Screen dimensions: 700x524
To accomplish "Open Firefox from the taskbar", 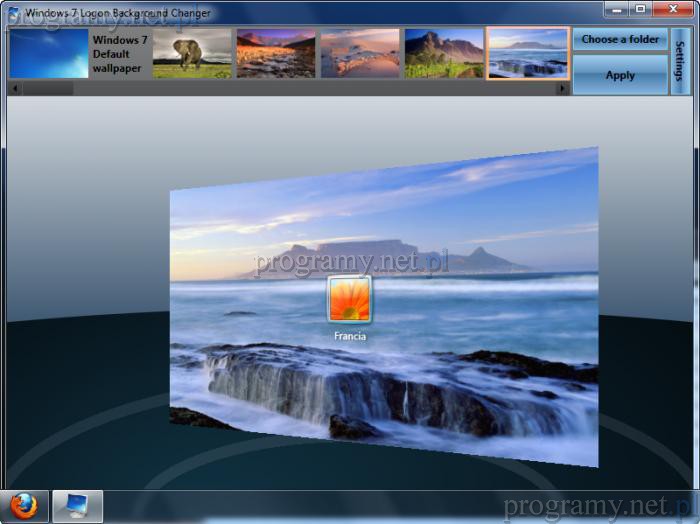I will pyautogui.click(x=24, y=507).
